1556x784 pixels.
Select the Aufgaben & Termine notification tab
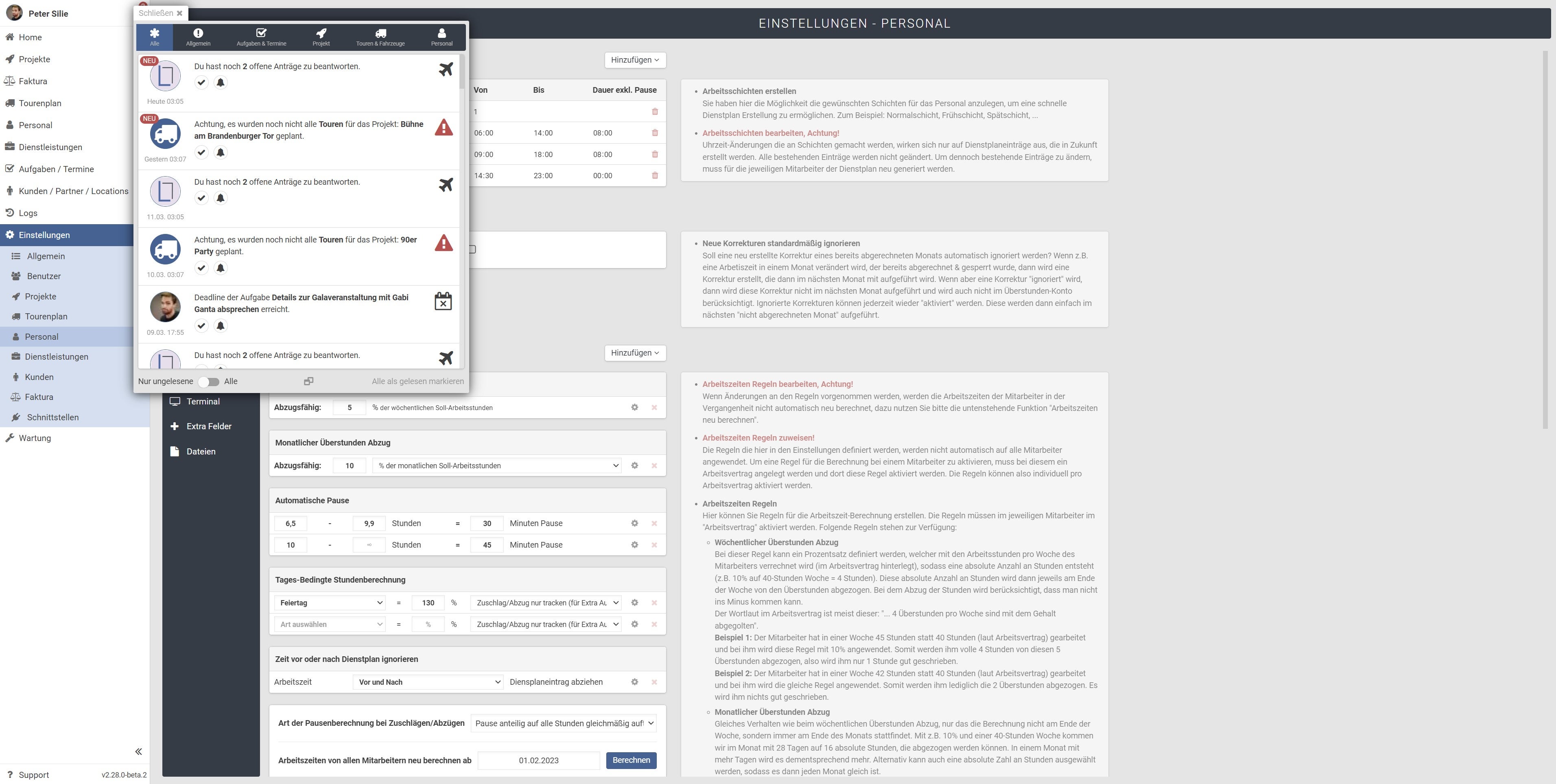tap(261, 37)
